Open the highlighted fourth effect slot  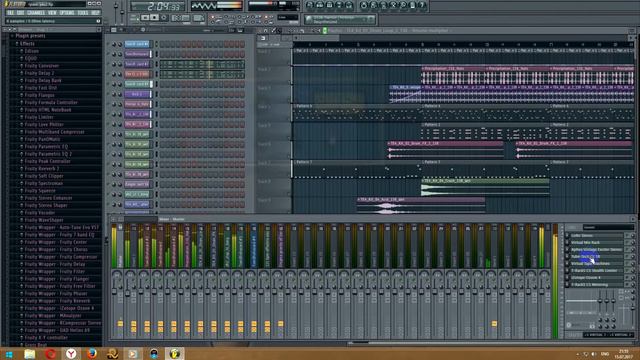click(596, 256)
